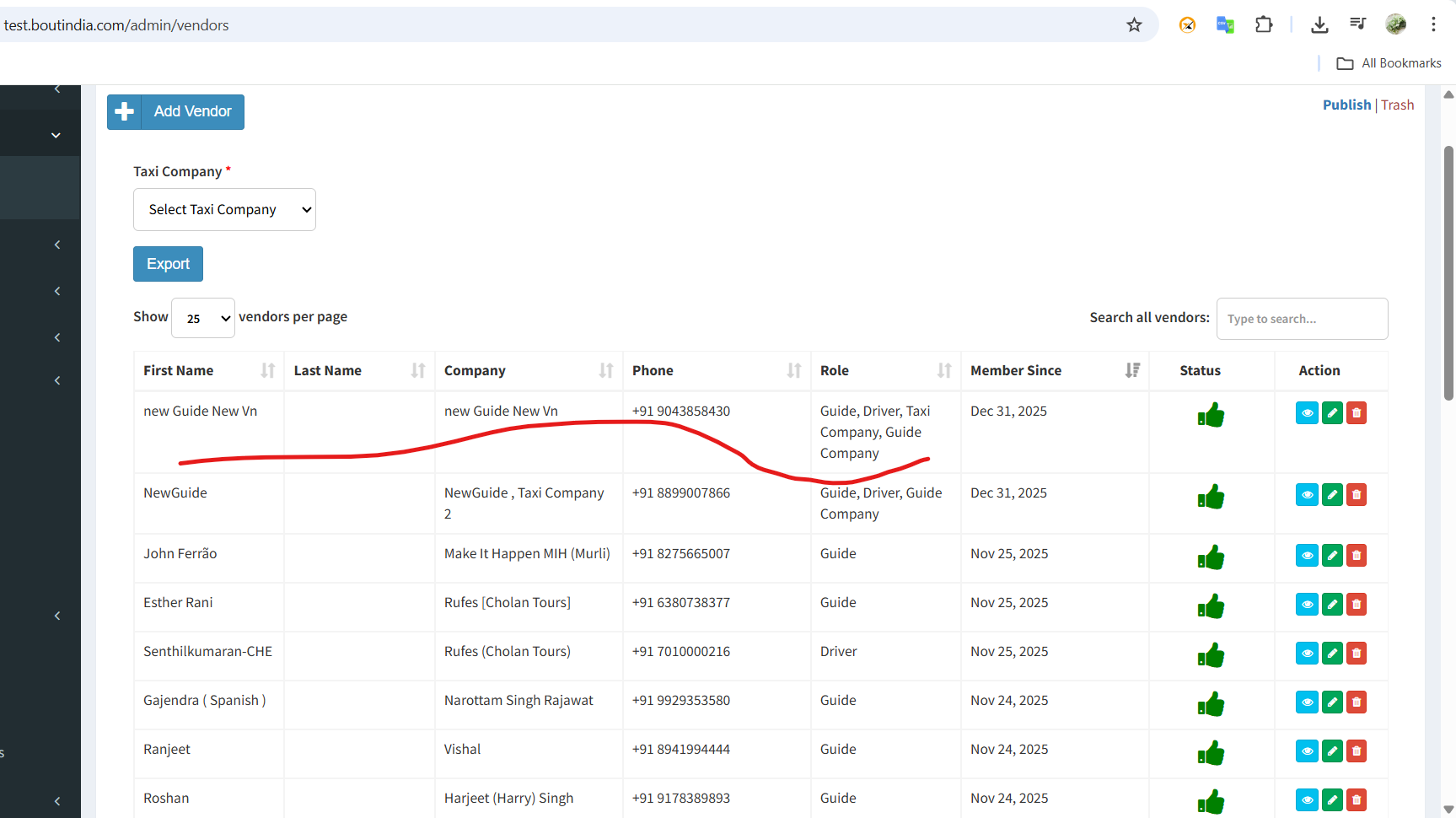This screenshot has width=1456, height=818.
Task: Sort the table by Company column
Action: (x=605, y=370)
